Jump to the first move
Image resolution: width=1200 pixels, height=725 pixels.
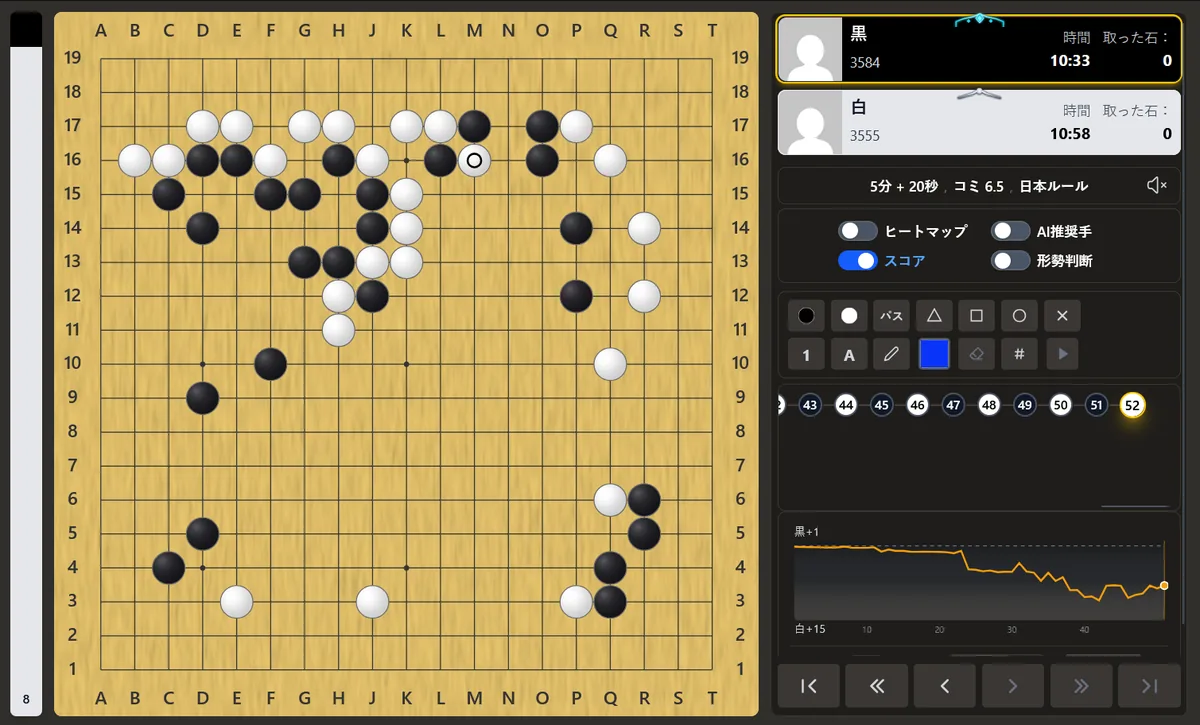click(809, 685)
